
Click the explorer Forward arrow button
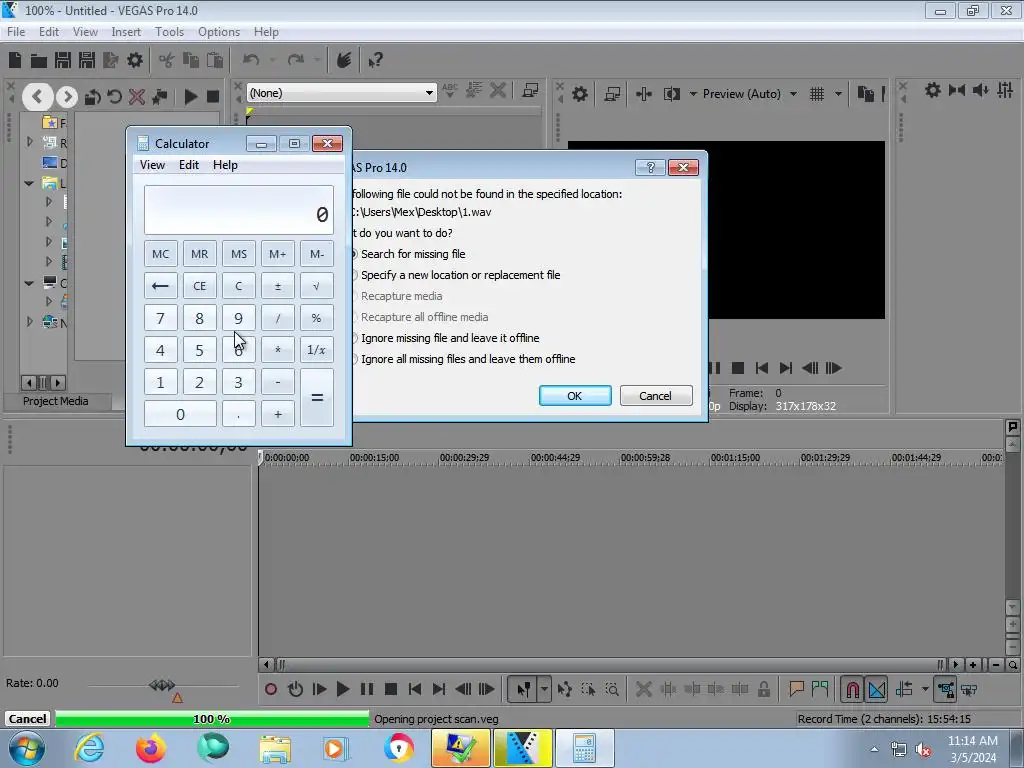point(67,97)
